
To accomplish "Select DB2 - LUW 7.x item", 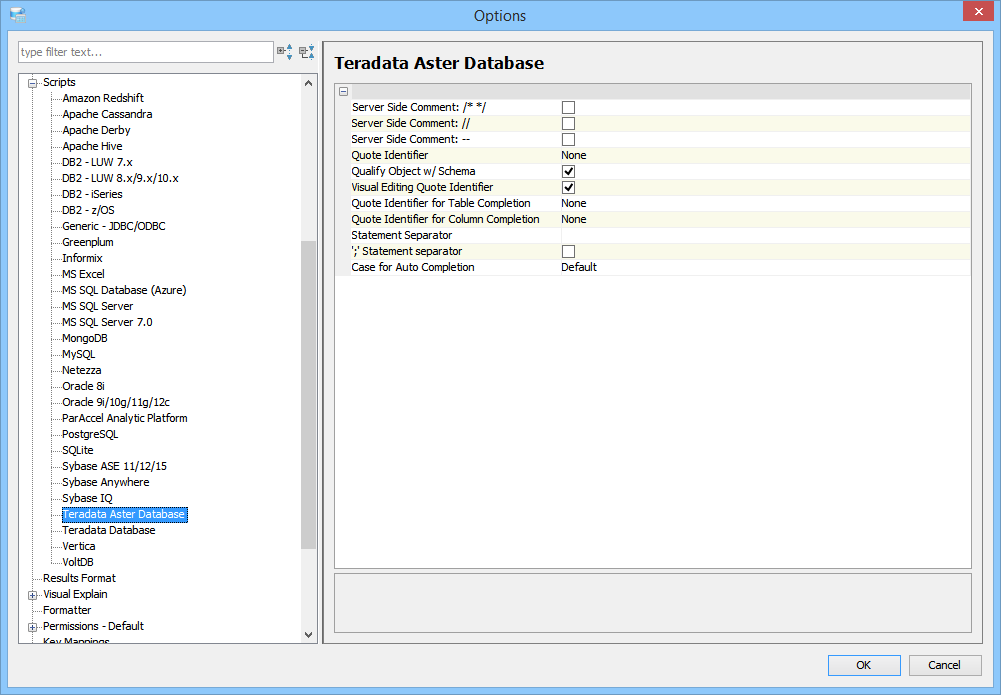I will (97, 161).
